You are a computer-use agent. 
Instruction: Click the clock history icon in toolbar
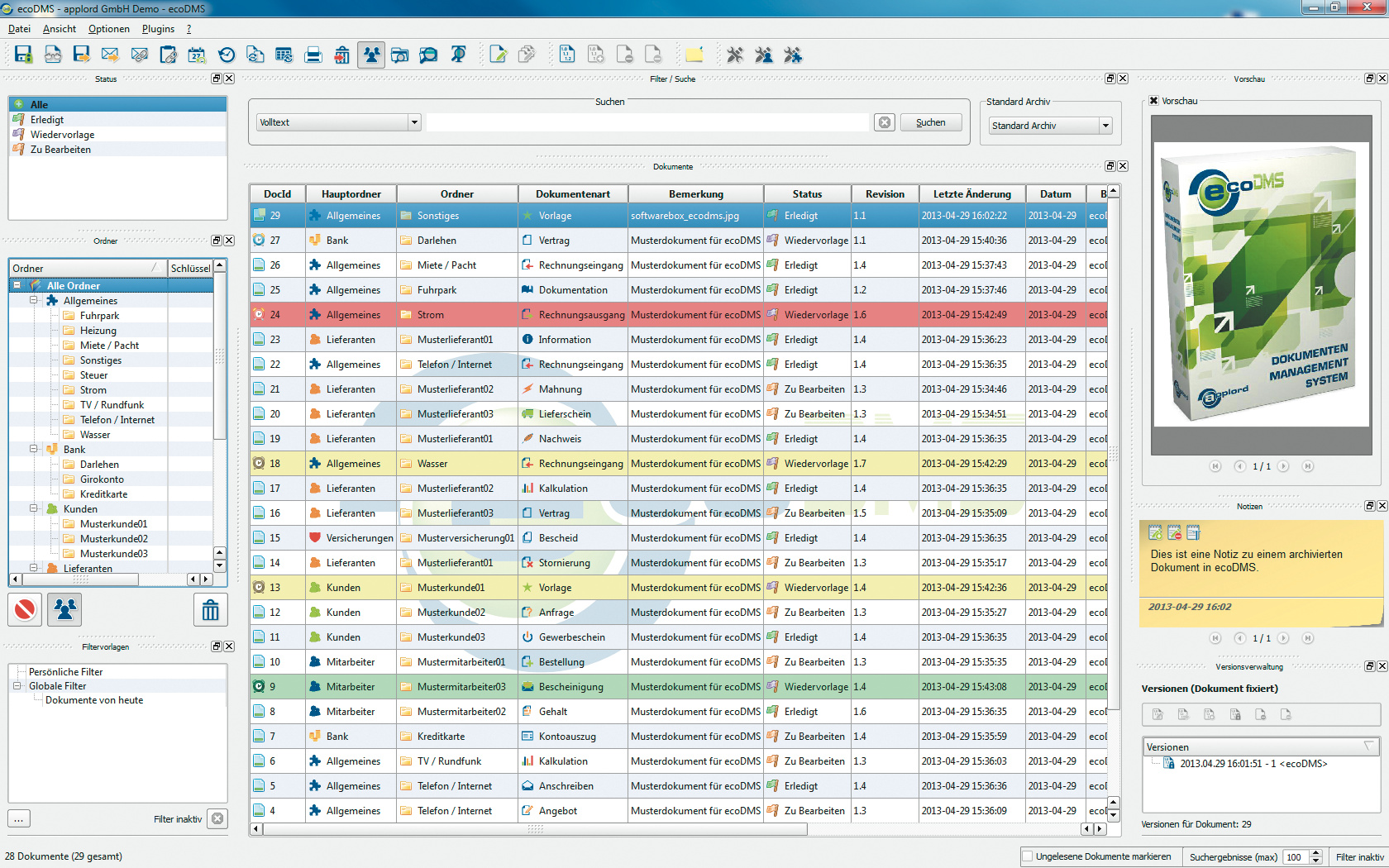click(x=226, y=55)
